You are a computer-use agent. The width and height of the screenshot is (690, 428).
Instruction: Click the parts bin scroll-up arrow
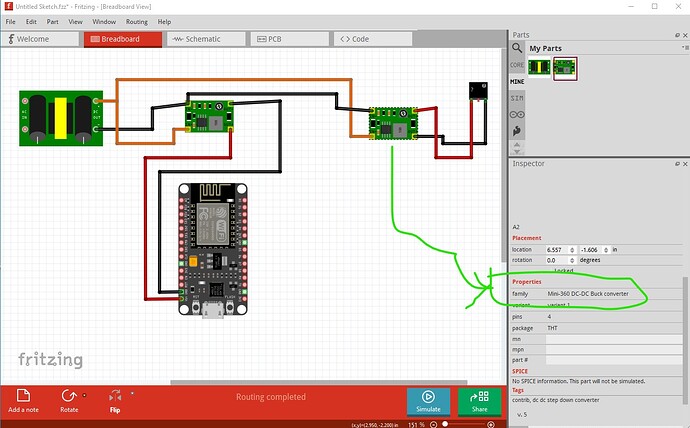517,145
